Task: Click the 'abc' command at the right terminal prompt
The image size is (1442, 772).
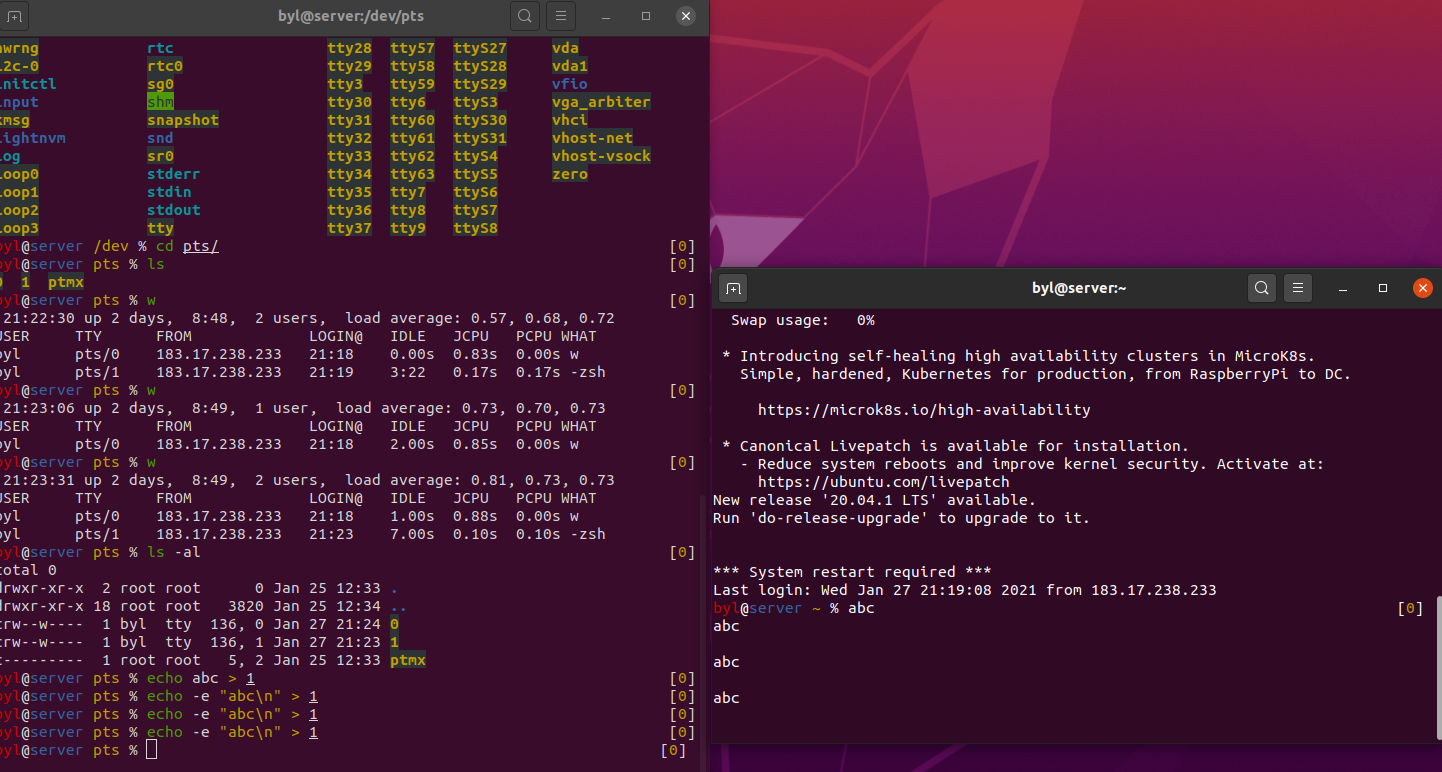Action: pos(861,608)
